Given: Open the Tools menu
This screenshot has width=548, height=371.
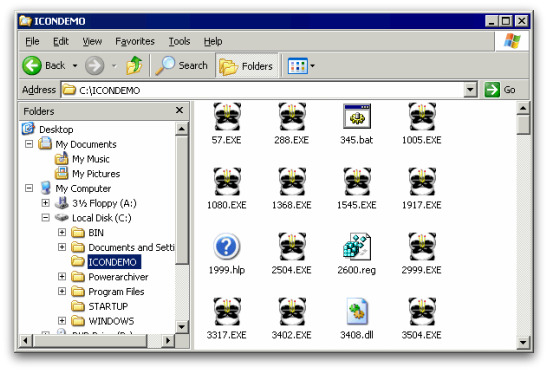Looking at the screenshot, I should [179, 42].
